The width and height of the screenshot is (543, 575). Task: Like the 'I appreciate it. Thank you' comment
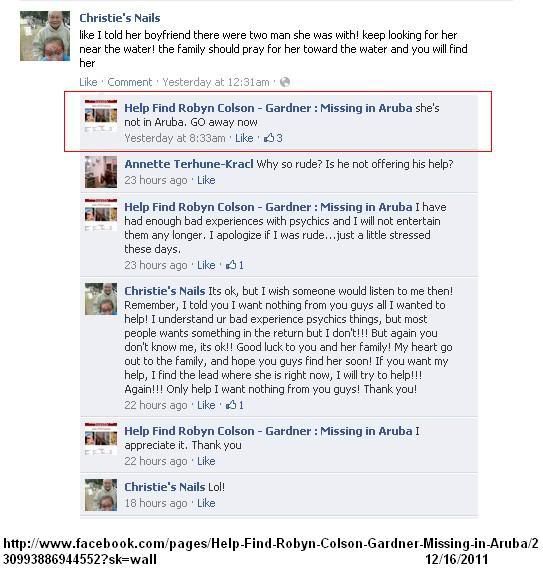pos(206,461)
